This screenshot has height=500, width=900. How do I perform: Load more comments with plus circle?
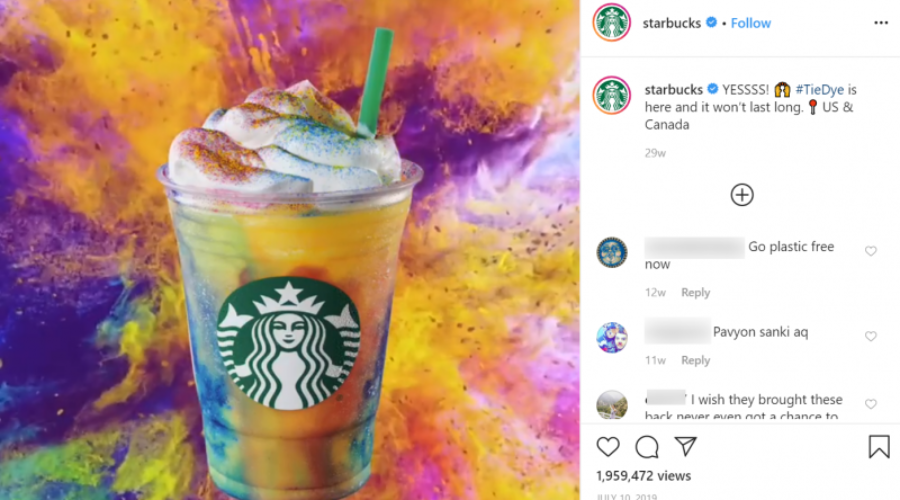click(x=742, y=195)
